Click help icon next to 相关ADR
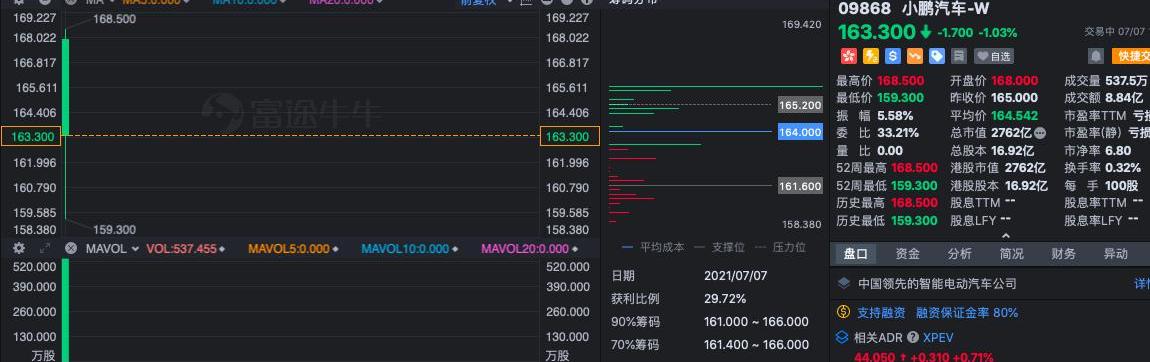The width and height of the screenshot is (1150, 362). click(913, 338)
